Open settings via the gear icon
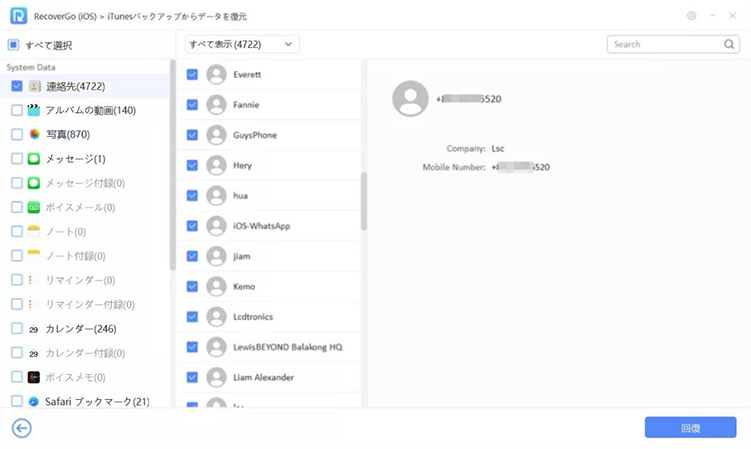Viewport: 751px width, 449px height. tap(691, 16)
